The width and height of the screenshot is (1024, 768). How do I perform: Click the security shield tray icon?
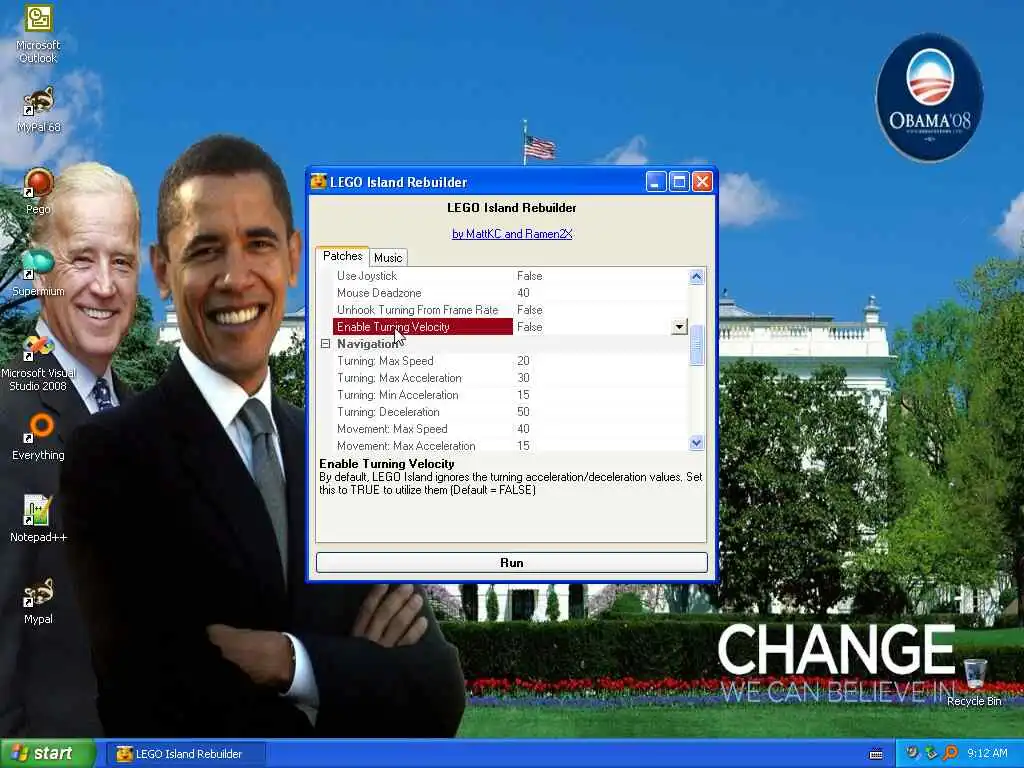[x=912, y=753]
